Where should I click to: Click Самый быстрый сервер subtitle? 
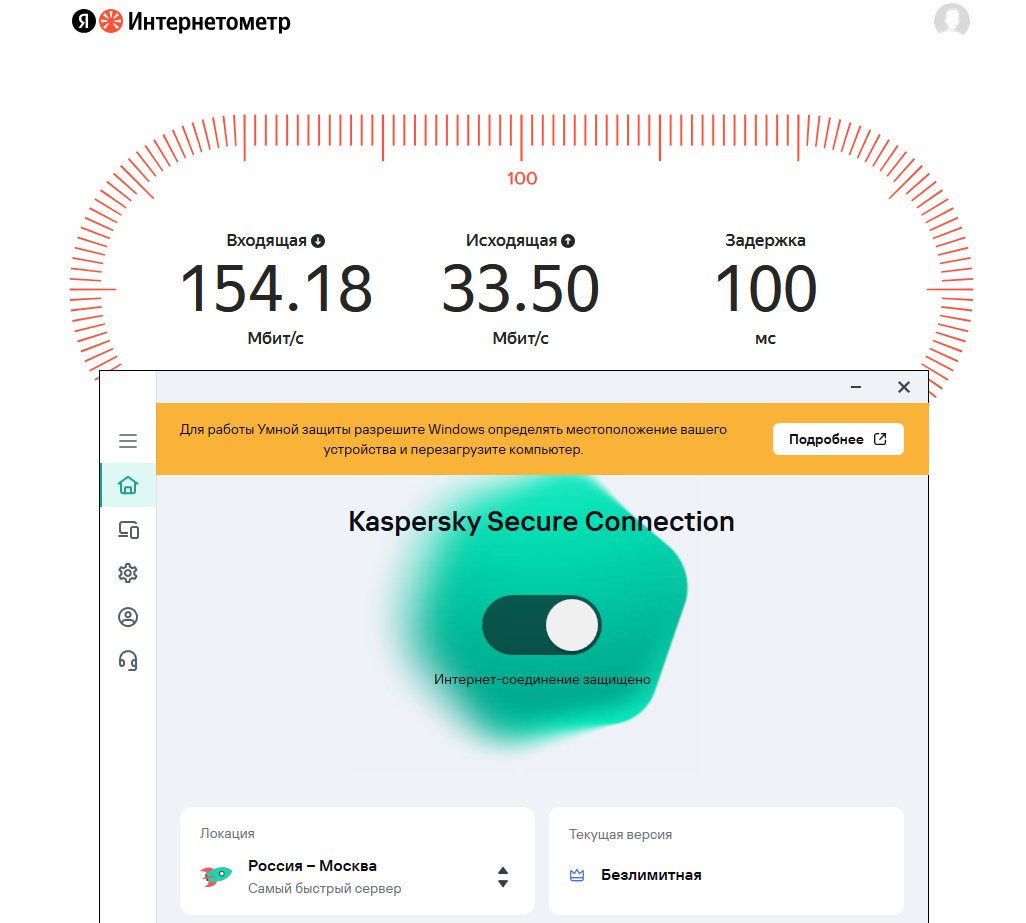click(325, 889)
